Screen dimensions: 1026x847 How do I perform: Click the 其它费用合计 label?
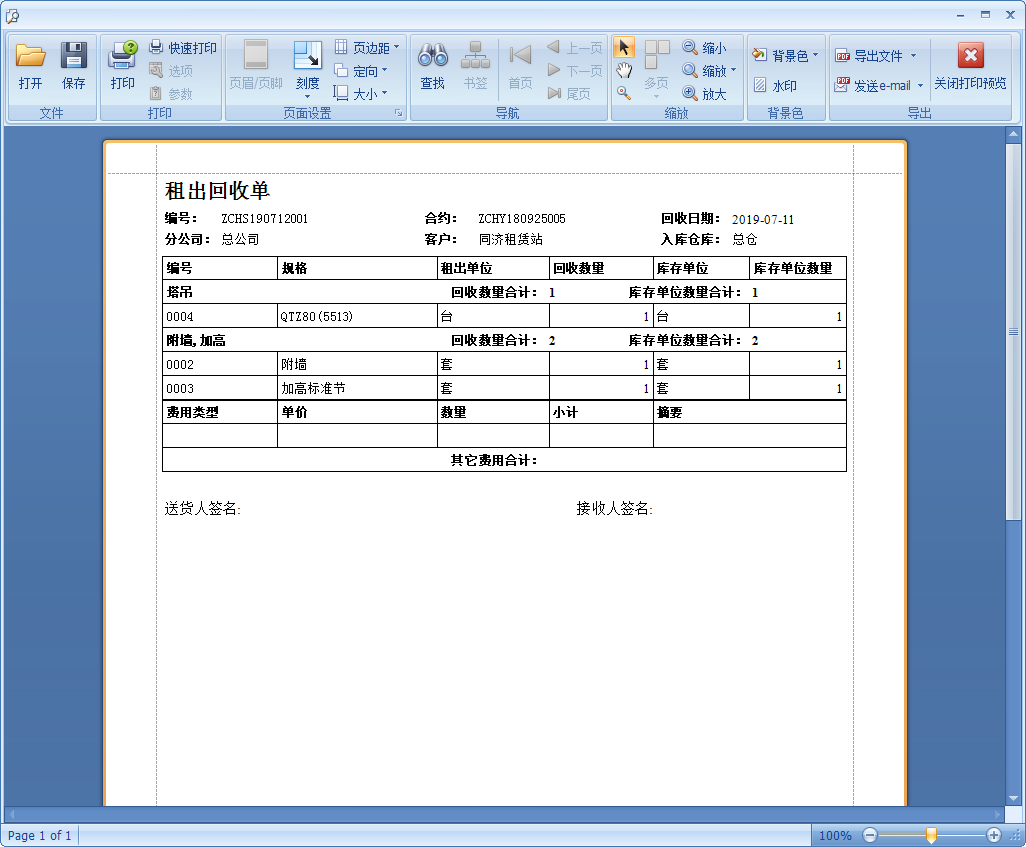494,460
